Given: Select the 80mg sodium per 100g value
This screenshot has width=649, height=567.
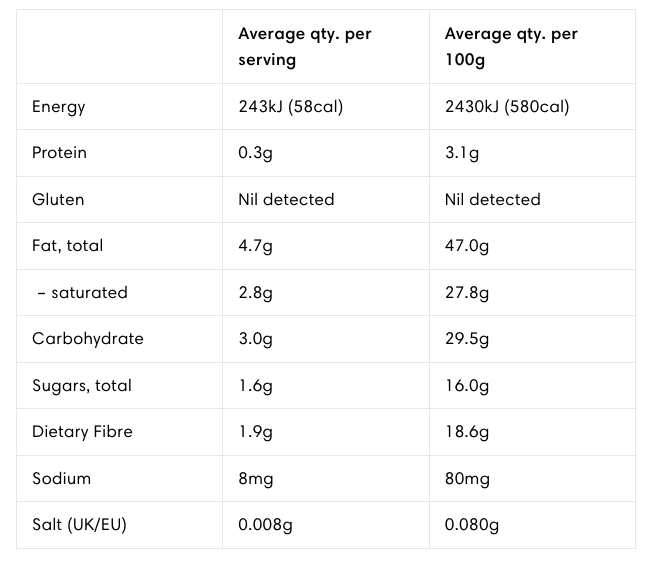Looking at the screenshot, I should pos(467,478).
